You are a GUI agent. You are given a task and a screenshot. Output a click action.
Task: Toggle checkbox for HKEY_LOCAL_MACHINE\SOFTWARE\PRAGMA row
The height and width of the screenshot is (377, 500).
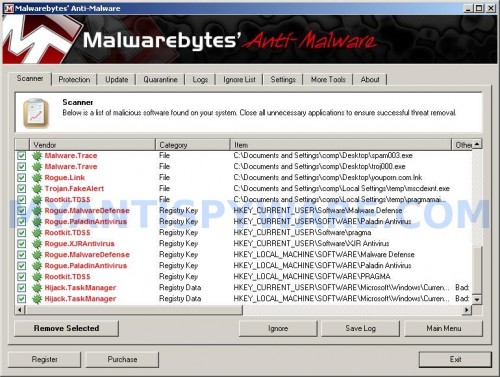(x=22, y=277)
